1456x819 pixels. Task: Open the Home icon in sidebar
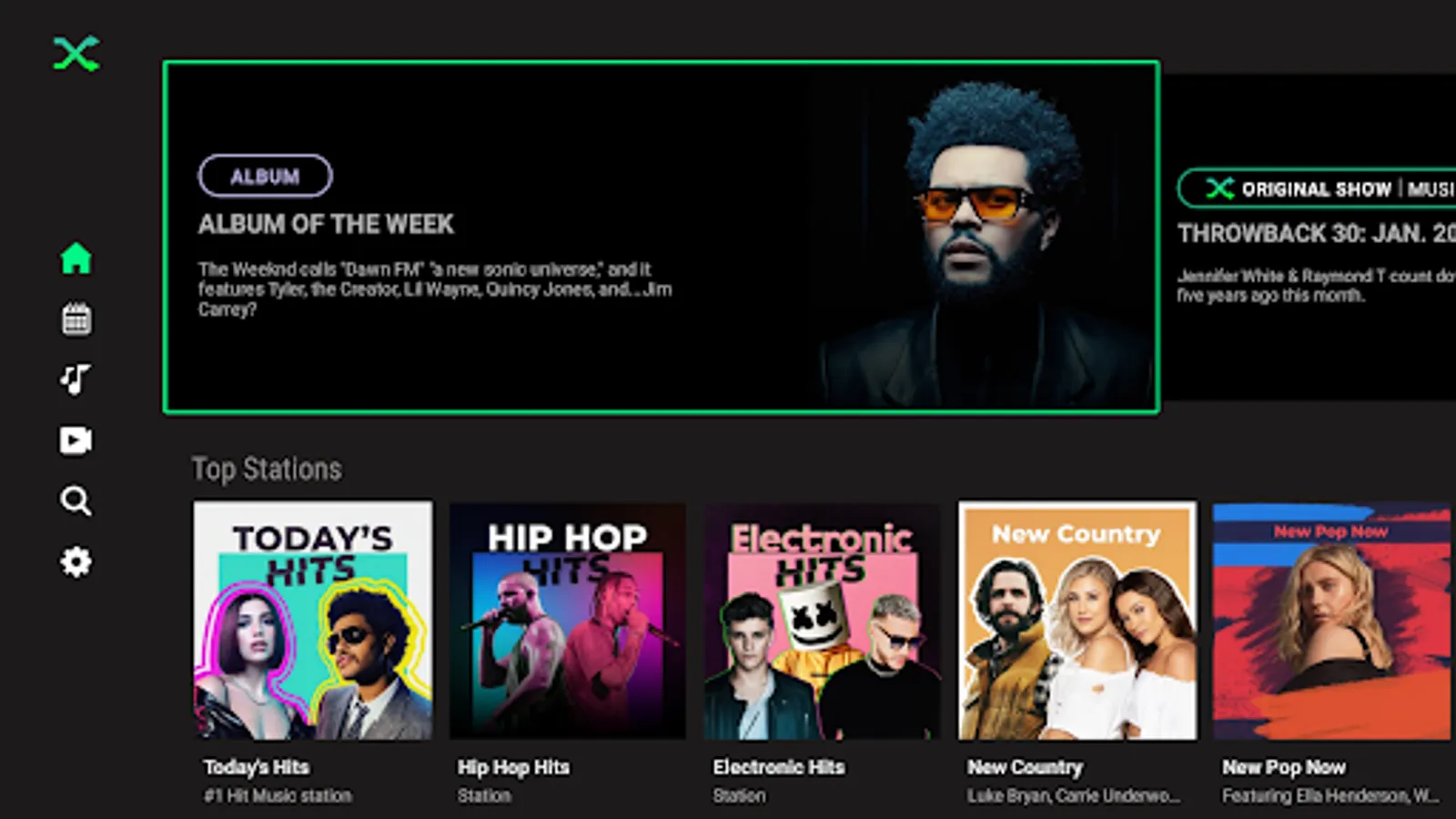76,258
